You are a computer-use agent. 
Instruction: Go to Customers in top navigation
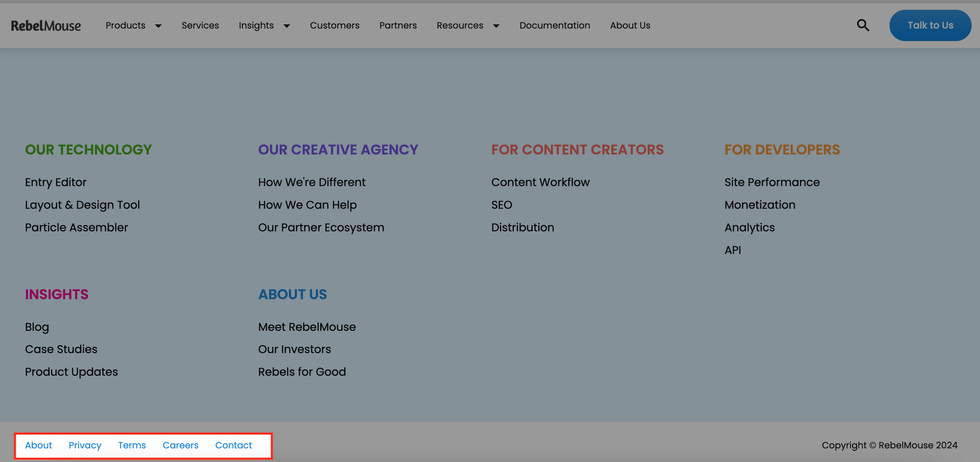[334, 25]
